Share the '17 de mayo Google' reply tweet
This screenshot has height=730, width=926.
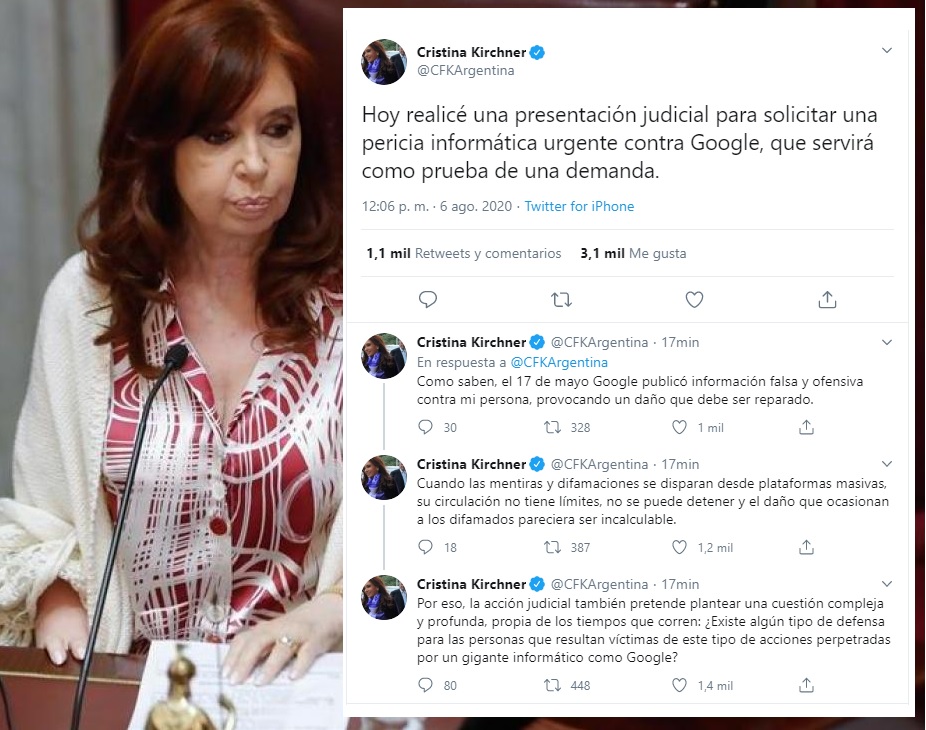[x=806, y=427]
